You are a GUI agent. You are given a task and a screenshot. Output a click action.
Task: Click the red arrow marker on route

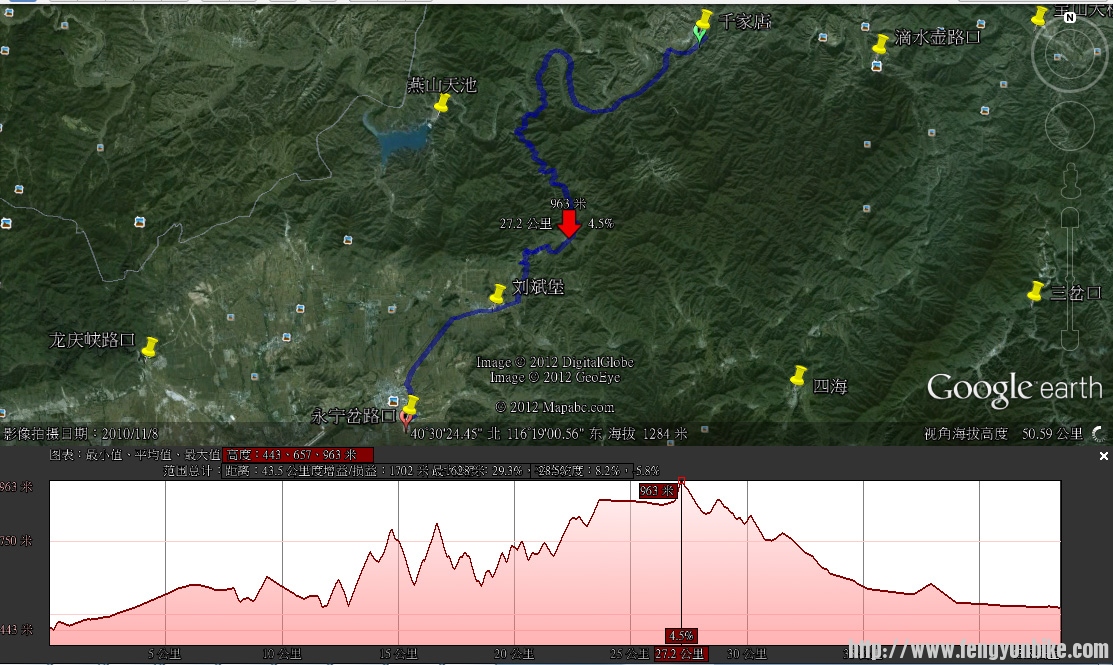pyautogui.click(x=568, y=224)
